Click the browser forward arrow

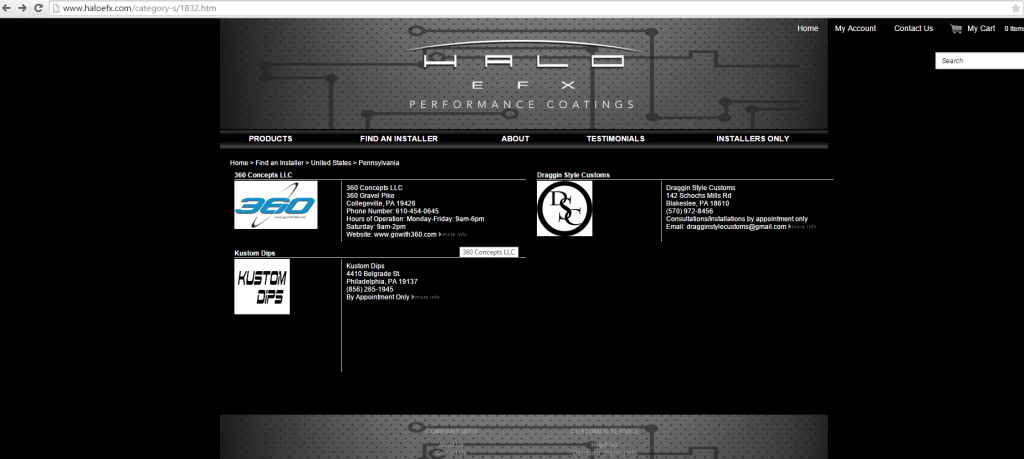pyautogui.click(x=22, y=8)
